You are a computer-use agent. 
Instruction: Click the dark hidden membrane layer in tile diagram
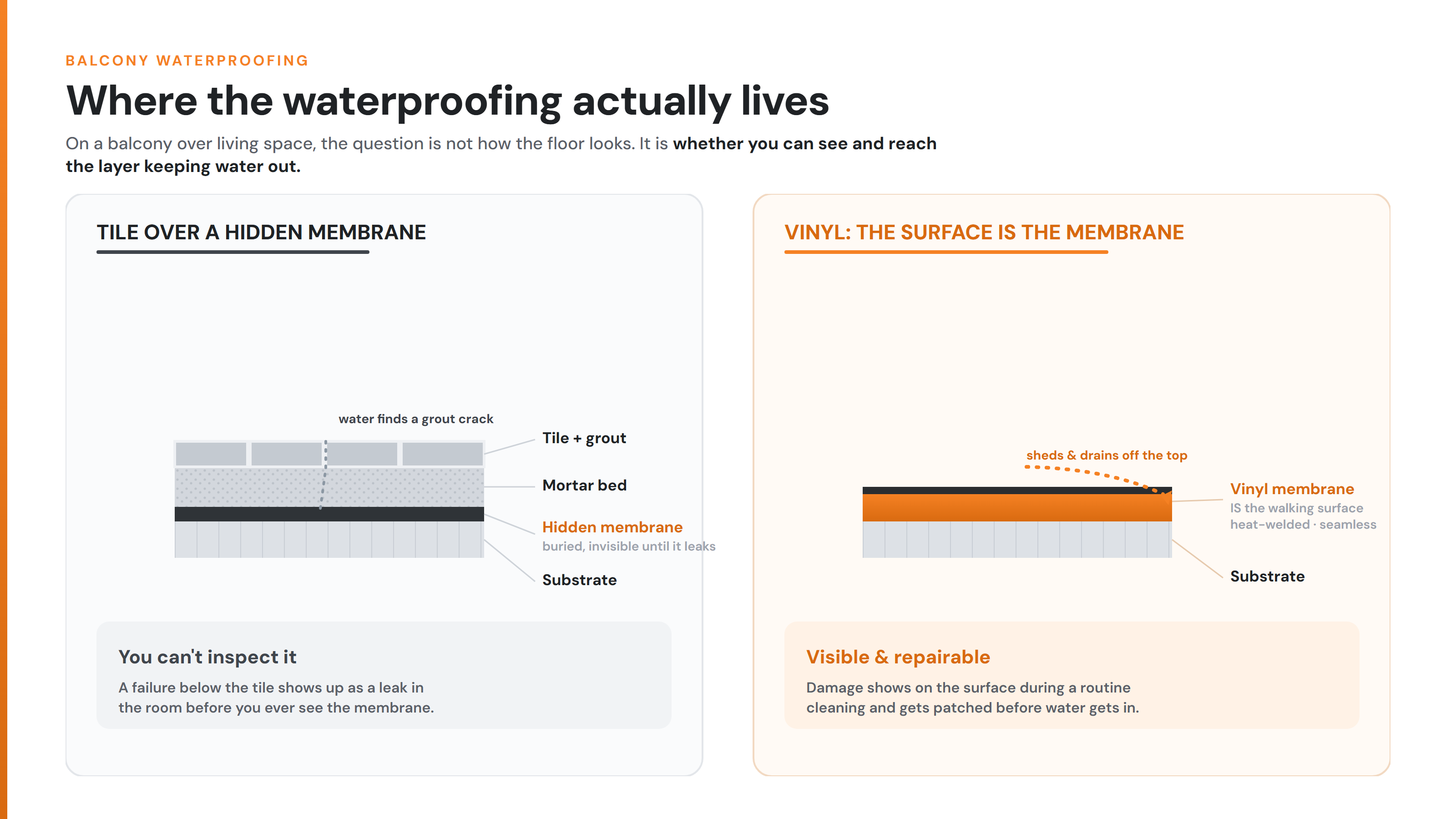329,514
